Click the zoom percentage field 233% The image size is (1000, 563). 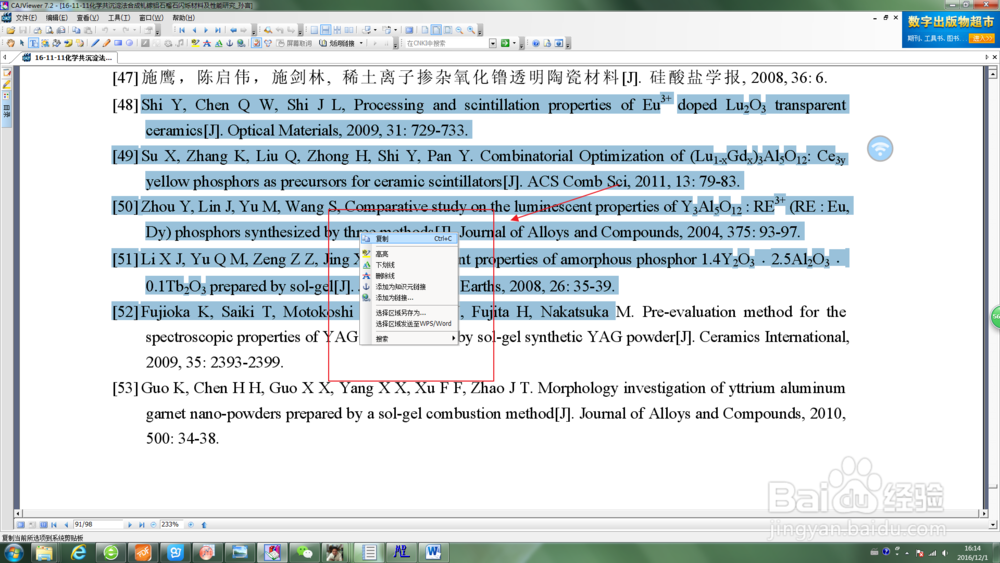tap(172, 524)
